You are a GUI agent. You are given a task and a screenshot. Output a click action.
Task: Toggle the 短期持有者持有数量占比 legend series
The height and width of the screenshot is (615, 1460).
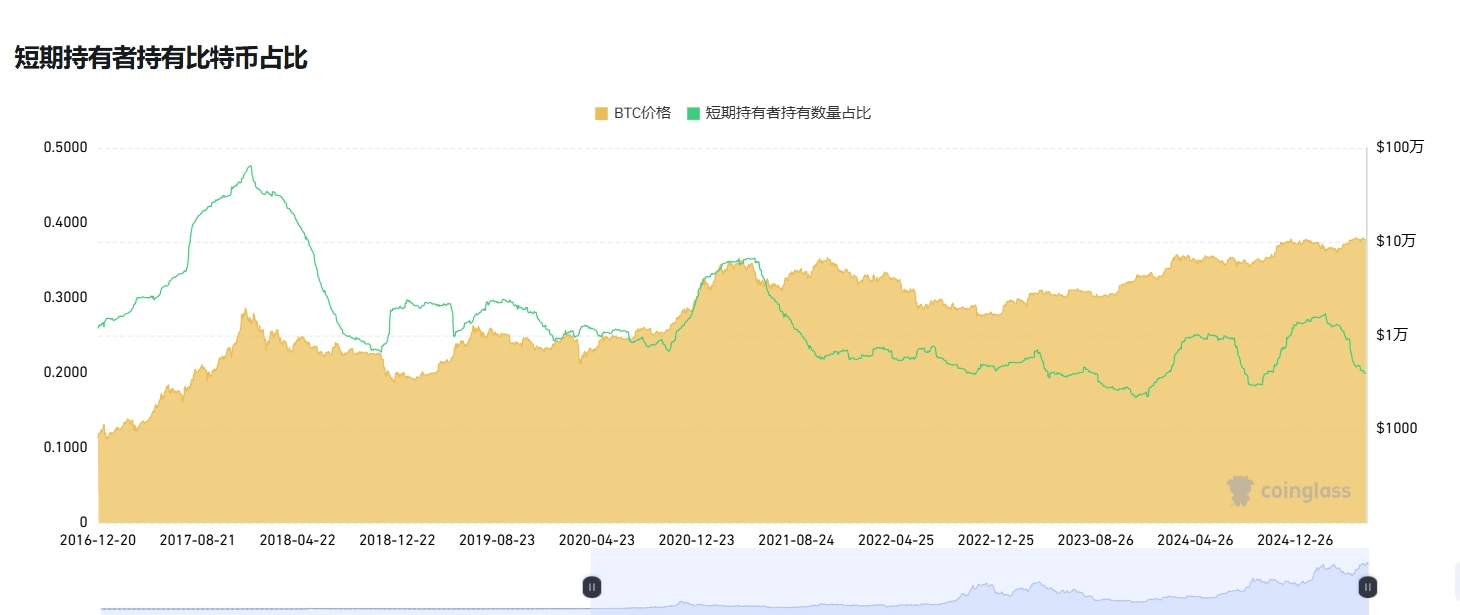[779, 113]
